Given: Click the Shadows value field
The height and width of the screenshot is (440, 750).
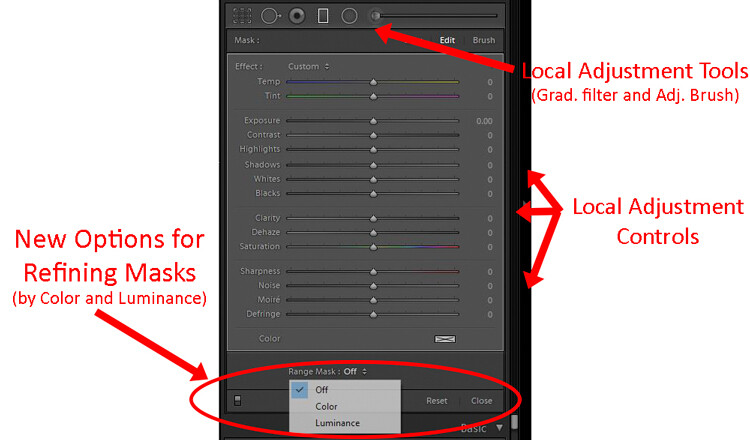Looking at the screenshot, I should [490, 165].
